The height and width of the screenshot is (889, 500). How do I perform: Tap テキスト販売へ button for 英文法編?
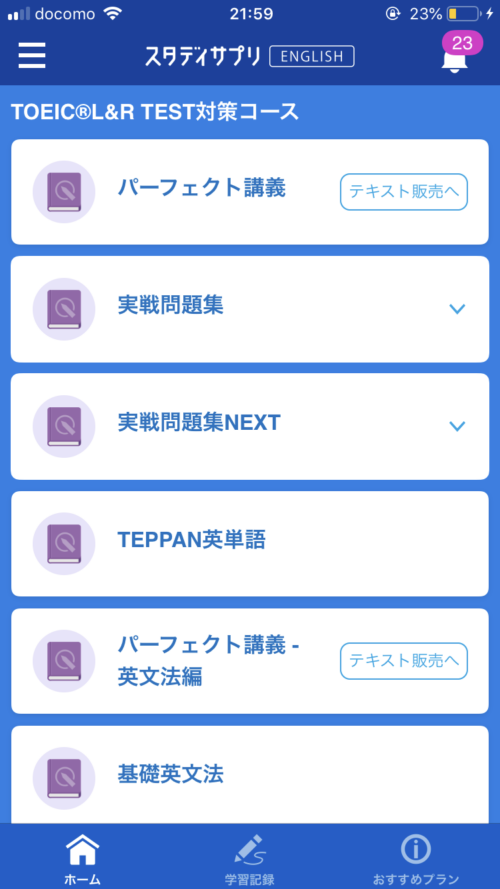[x=404, y=661]
